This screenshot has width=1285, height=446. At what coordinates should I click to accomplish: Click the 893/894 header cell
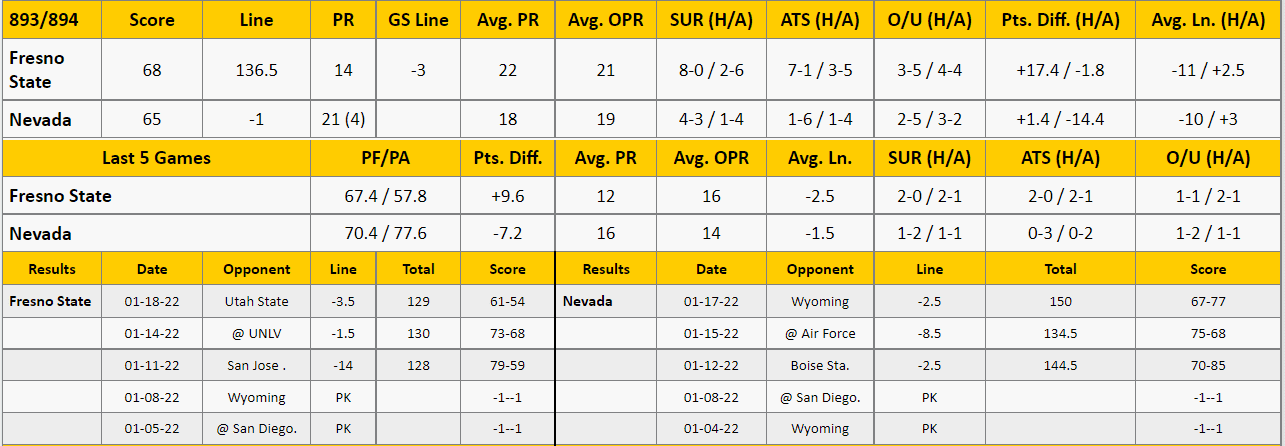pos(51,20)
